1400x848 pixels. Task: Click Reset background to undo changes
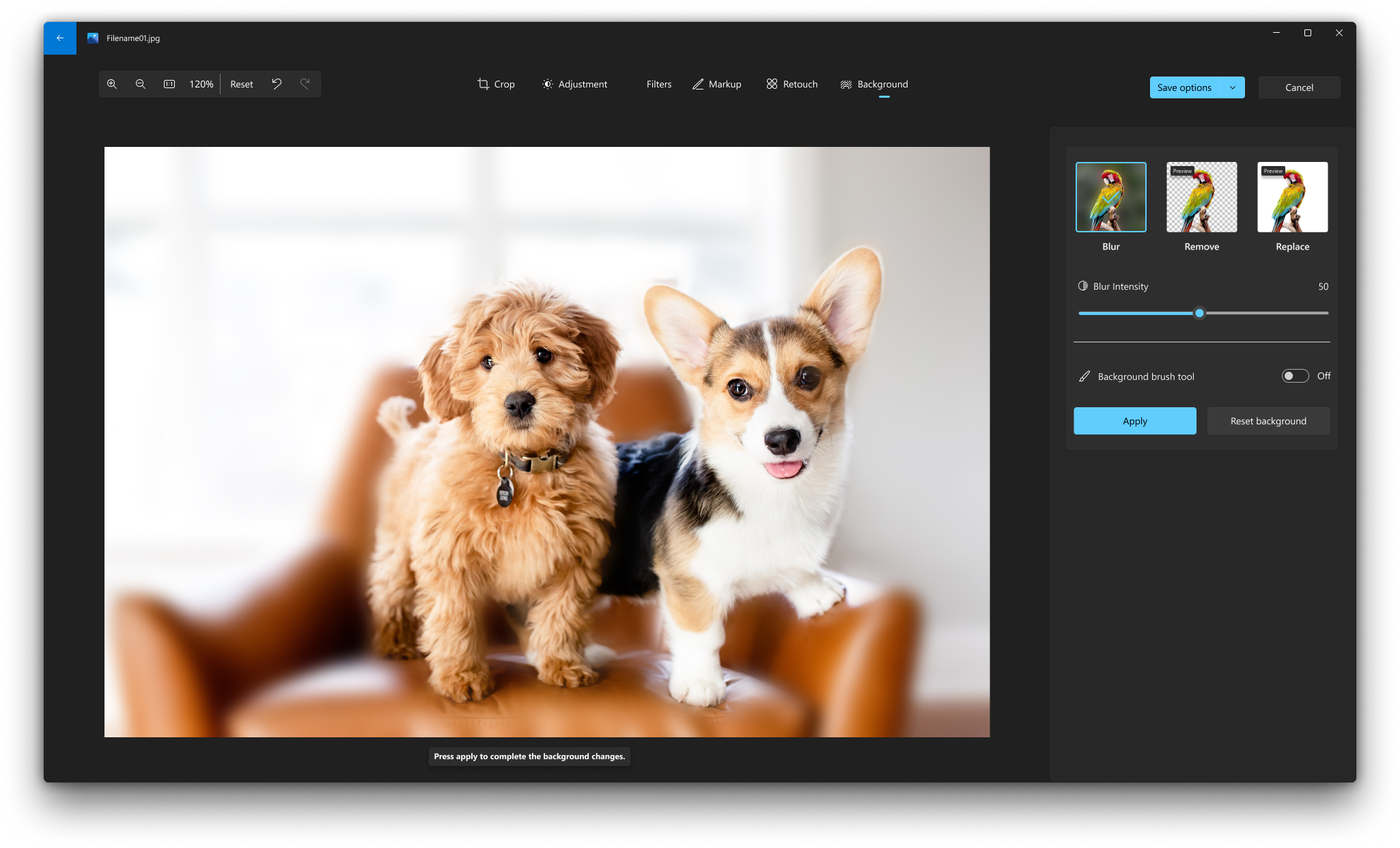coord(1268,420)
